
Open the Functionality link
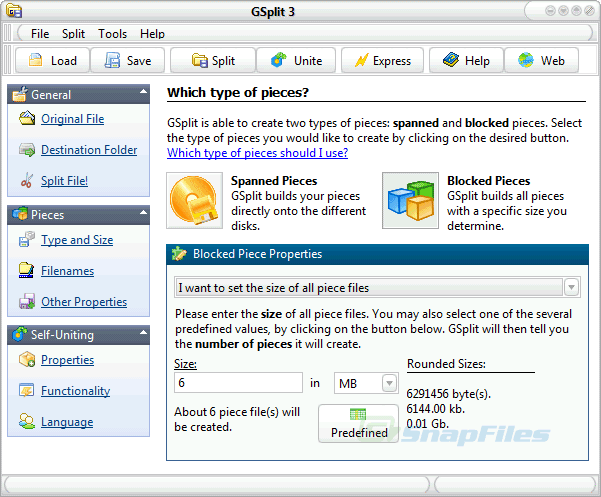76,391
